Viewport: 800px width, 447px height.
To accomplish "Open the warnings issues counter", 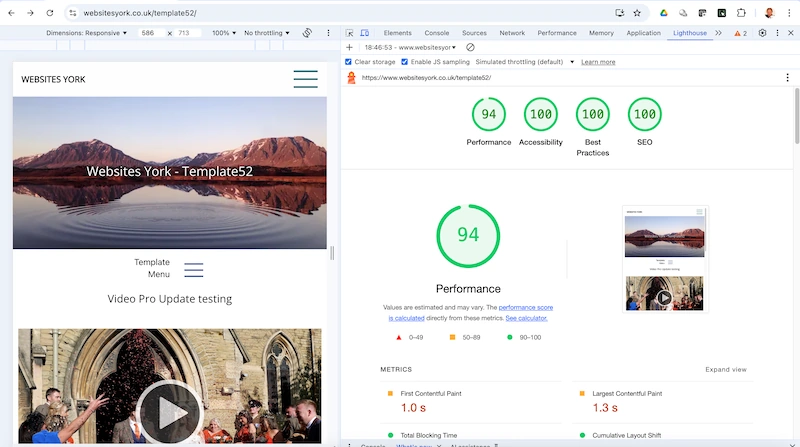I will 740,33.
